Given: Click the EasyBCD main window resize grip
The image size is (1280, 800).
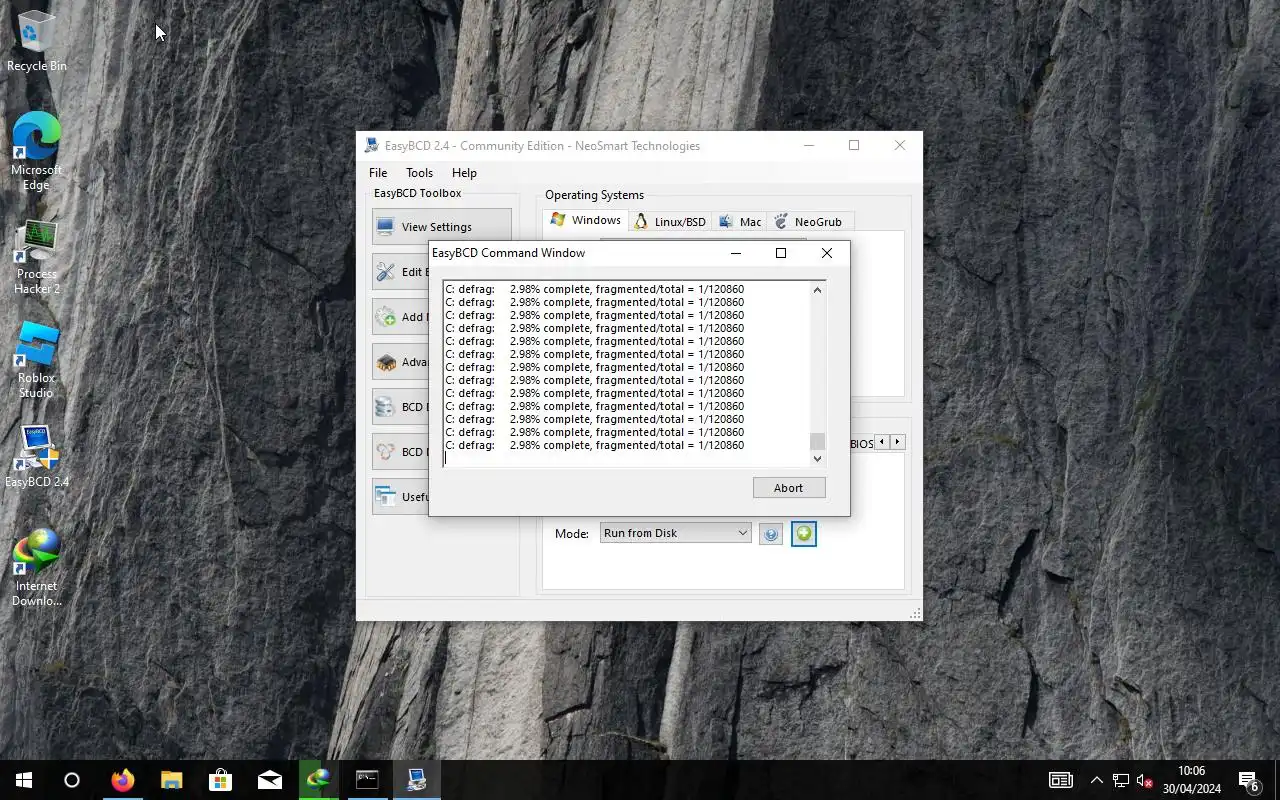Looking at the screenshot, I should click(x=915, y=614).
